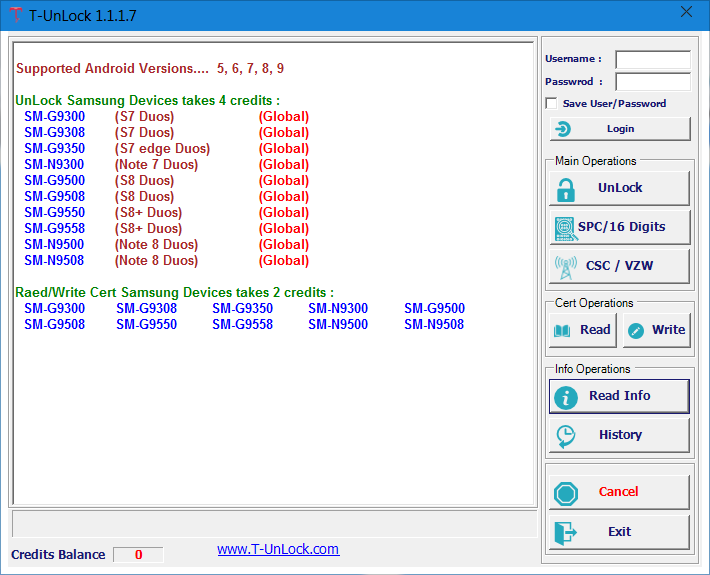Click the Credits Balance value box
Image resolution: width=710 pixels, height=575 pixels.
[138, 555]
